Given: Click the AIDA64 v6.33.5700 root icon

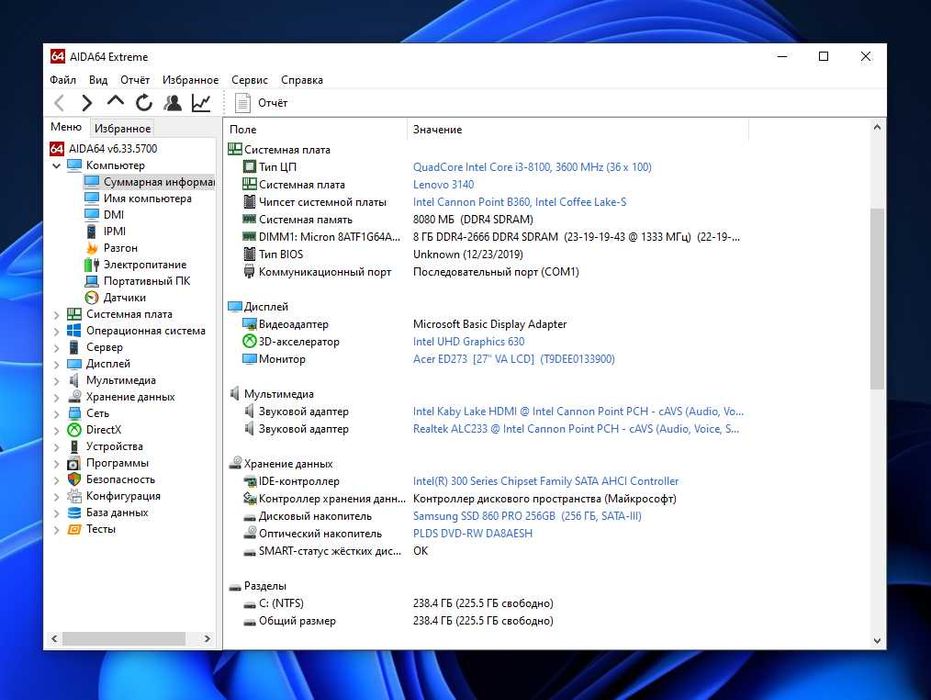Looking at the screenshot, I should [57, 148].
